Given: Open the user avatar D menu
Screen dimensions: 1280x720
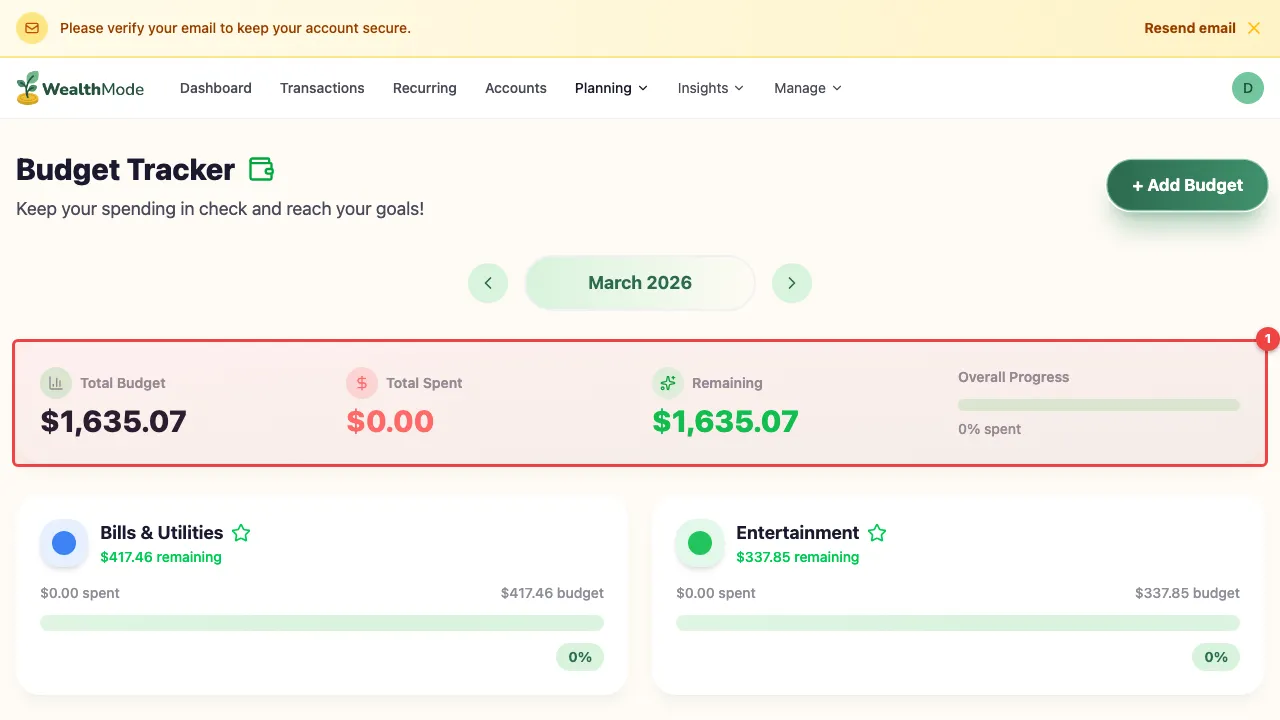Looking at the screenshot, I should point(1247,88).
